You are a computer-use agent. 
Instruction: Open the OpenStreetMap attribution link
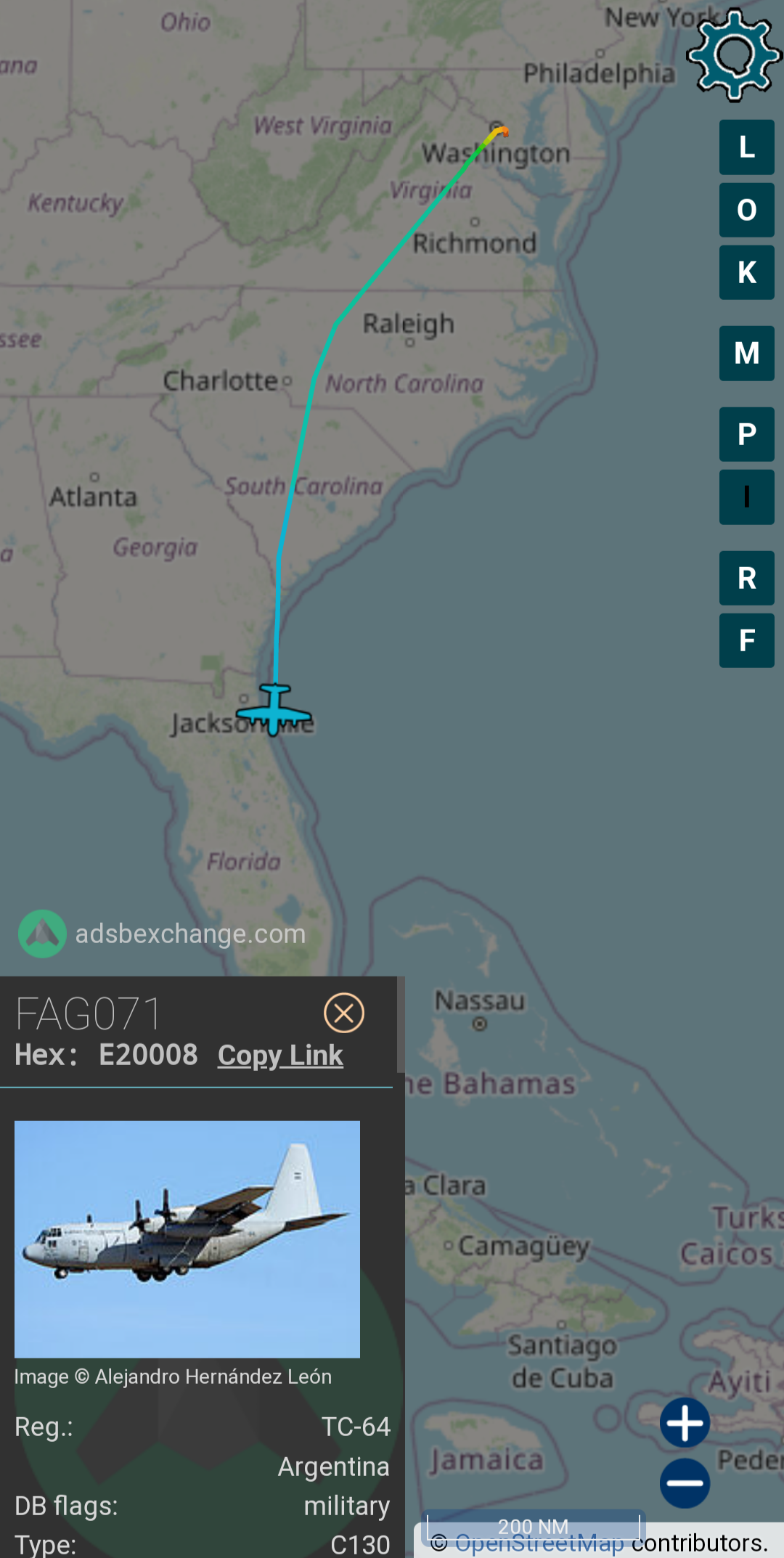click(x=539, y=1543)
